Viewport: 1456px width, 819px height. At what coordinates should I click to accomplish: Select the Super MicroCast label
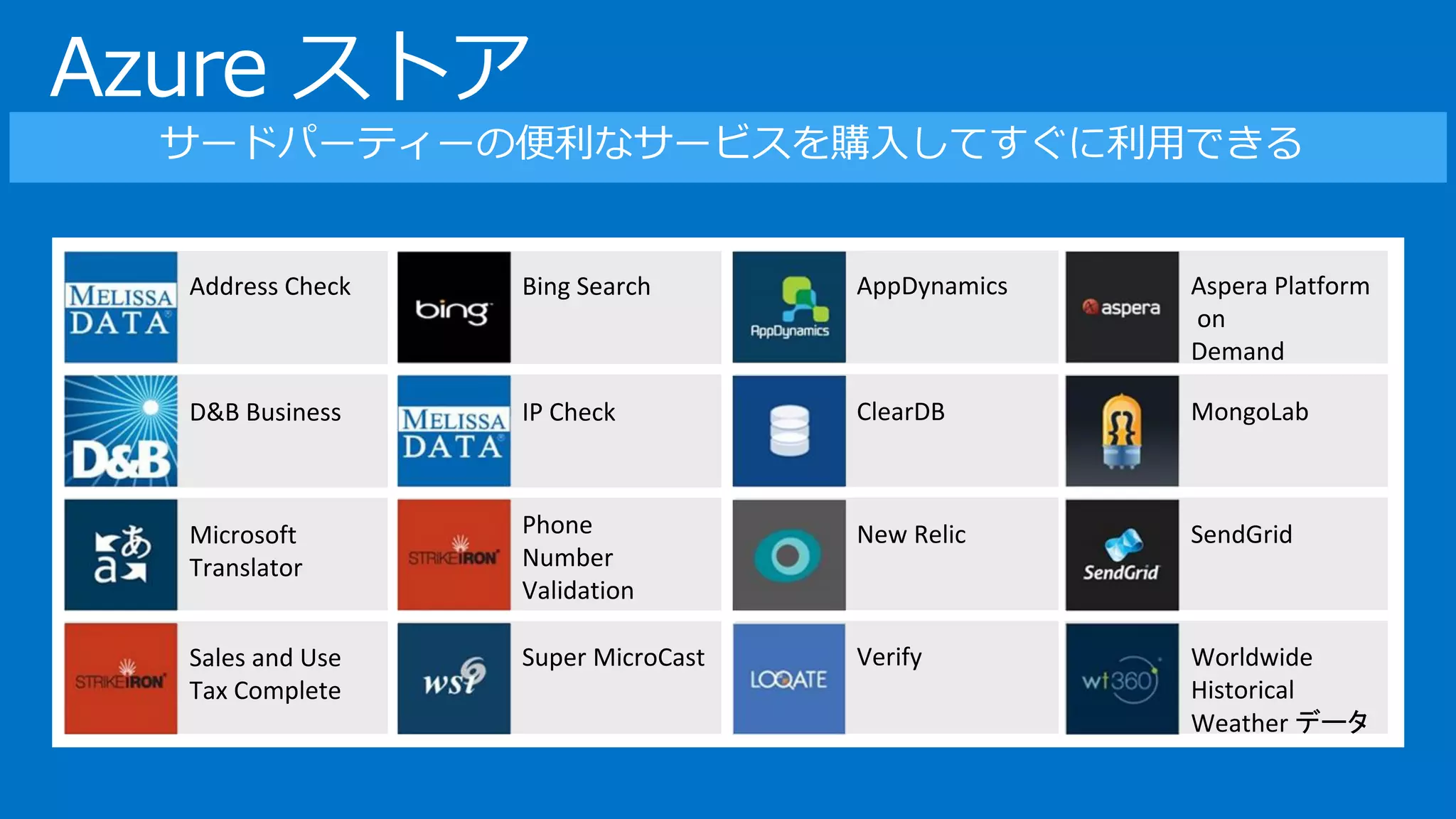coord(614,658)
